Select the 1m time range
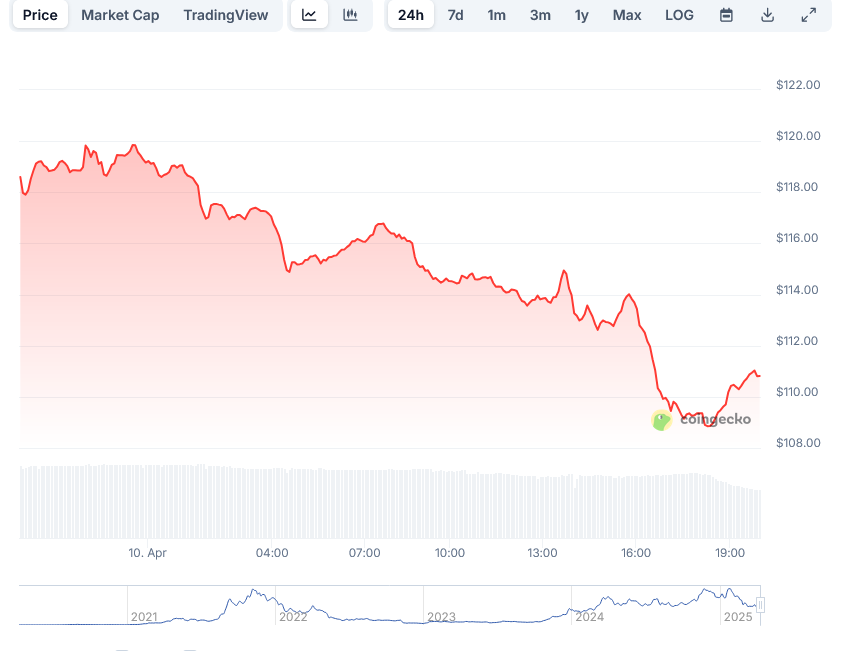Image resolution: width=858 pixels, height=651 pixels. point(497,15)
